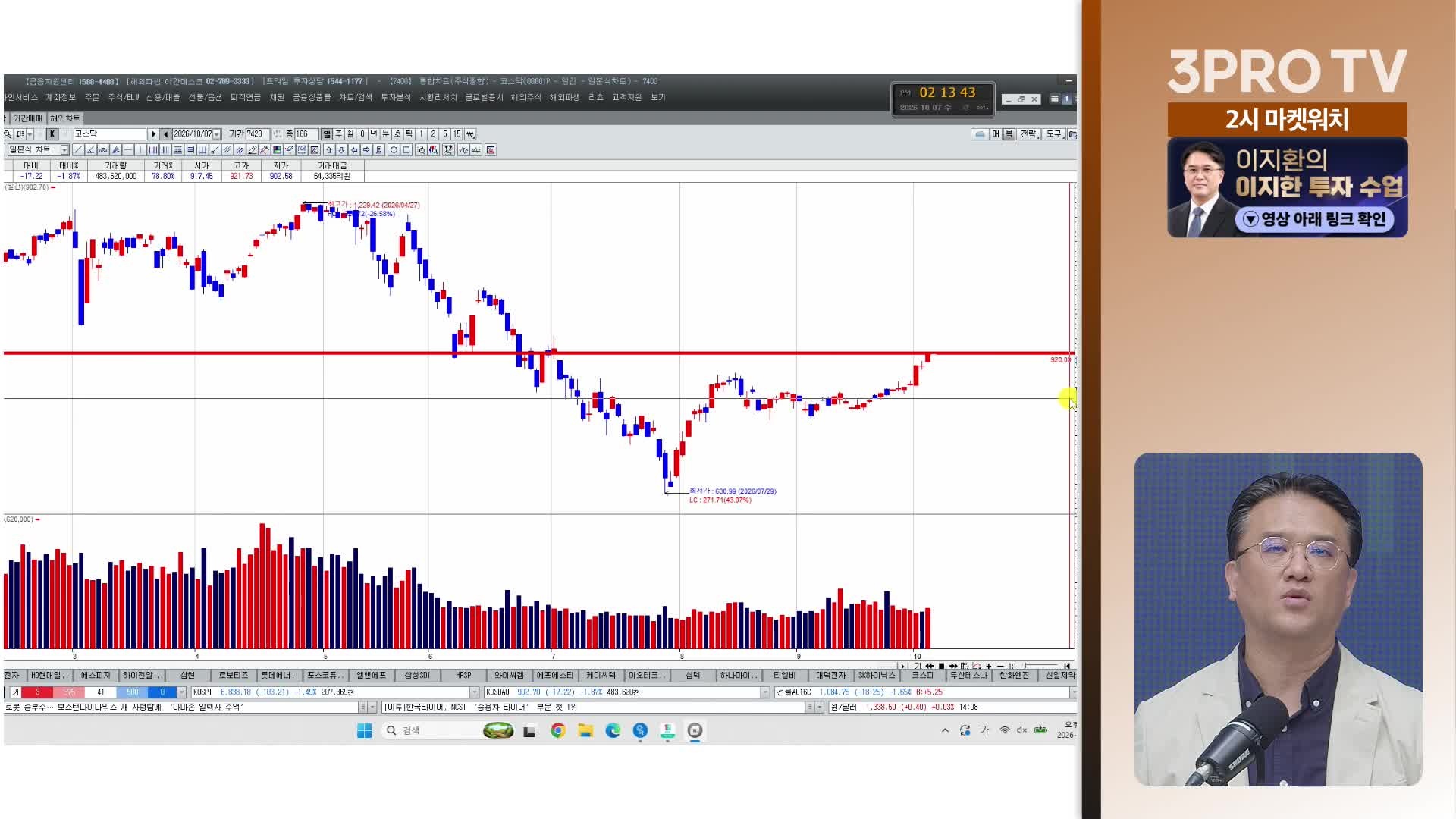Switch to the 해외차트 tab
This screenshot has height=819, width=1456.
coord(64,118)
